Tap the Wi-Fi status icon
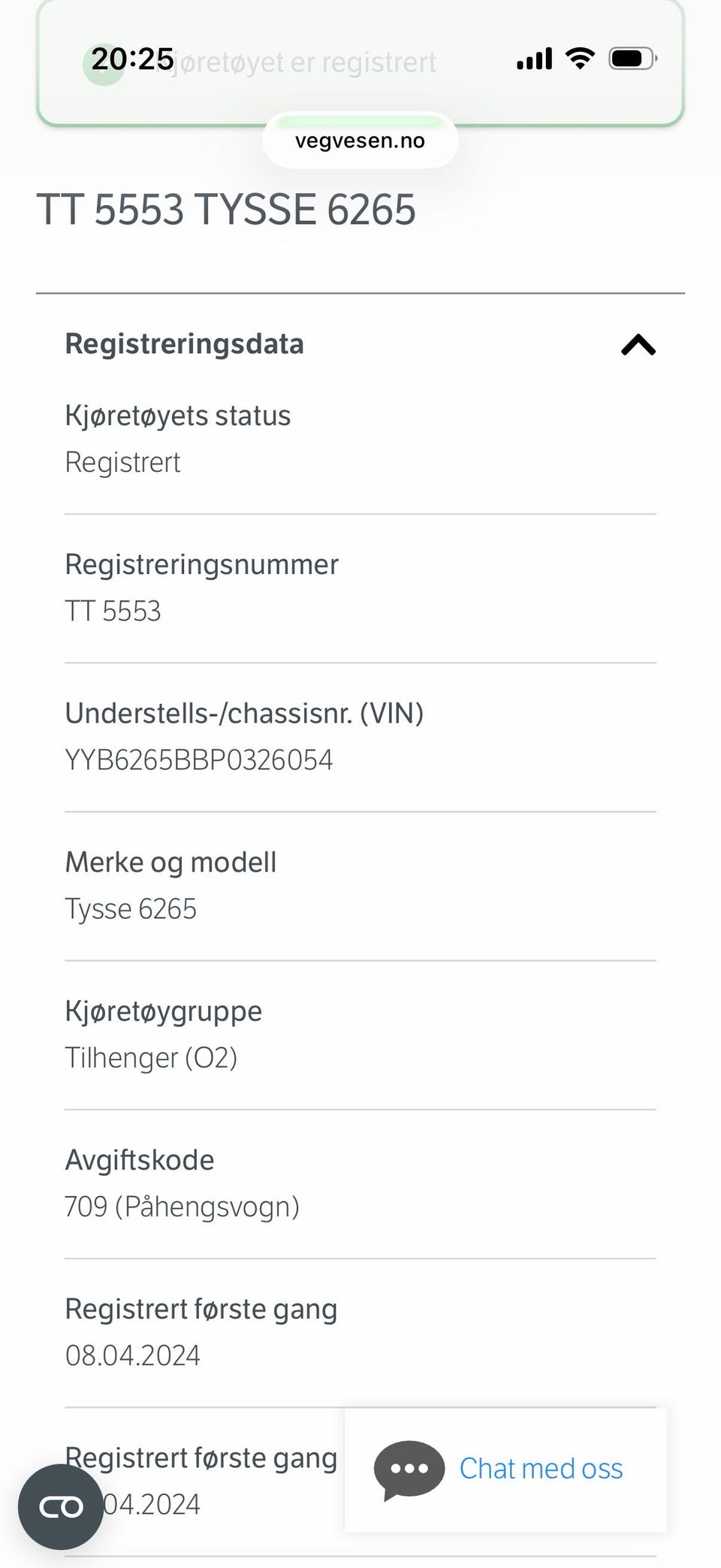 (x=579, y=58)
